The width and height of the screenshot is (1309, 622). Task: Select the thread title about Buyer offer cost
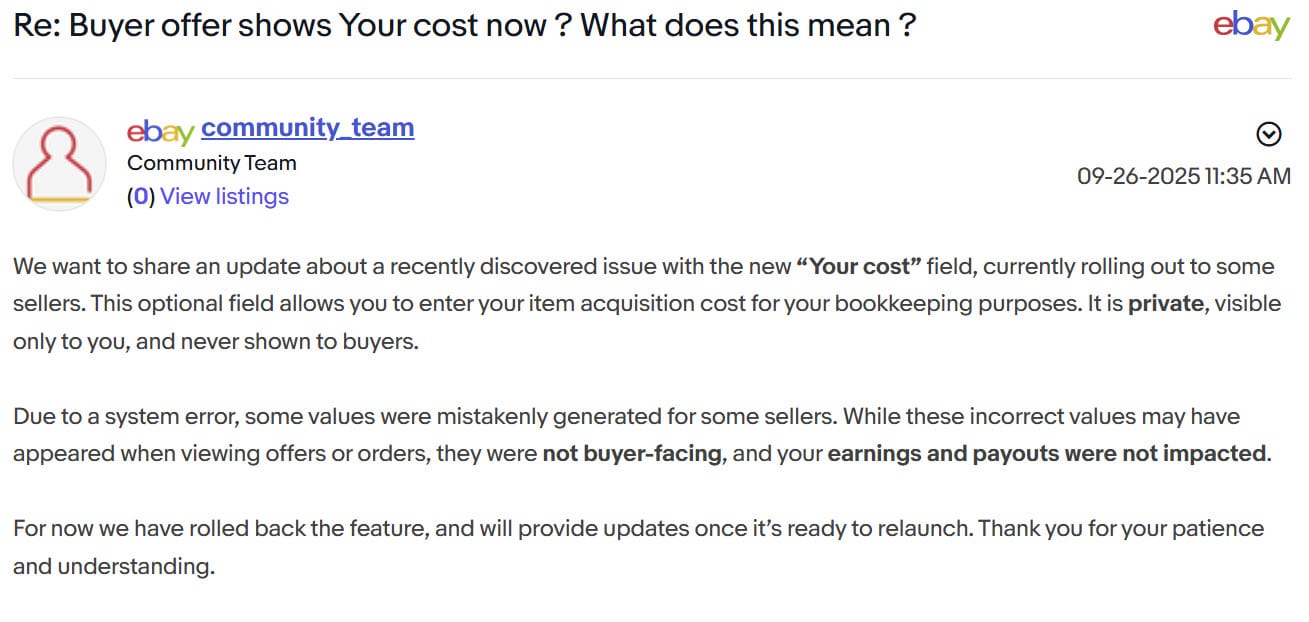[x=460, y=25]
